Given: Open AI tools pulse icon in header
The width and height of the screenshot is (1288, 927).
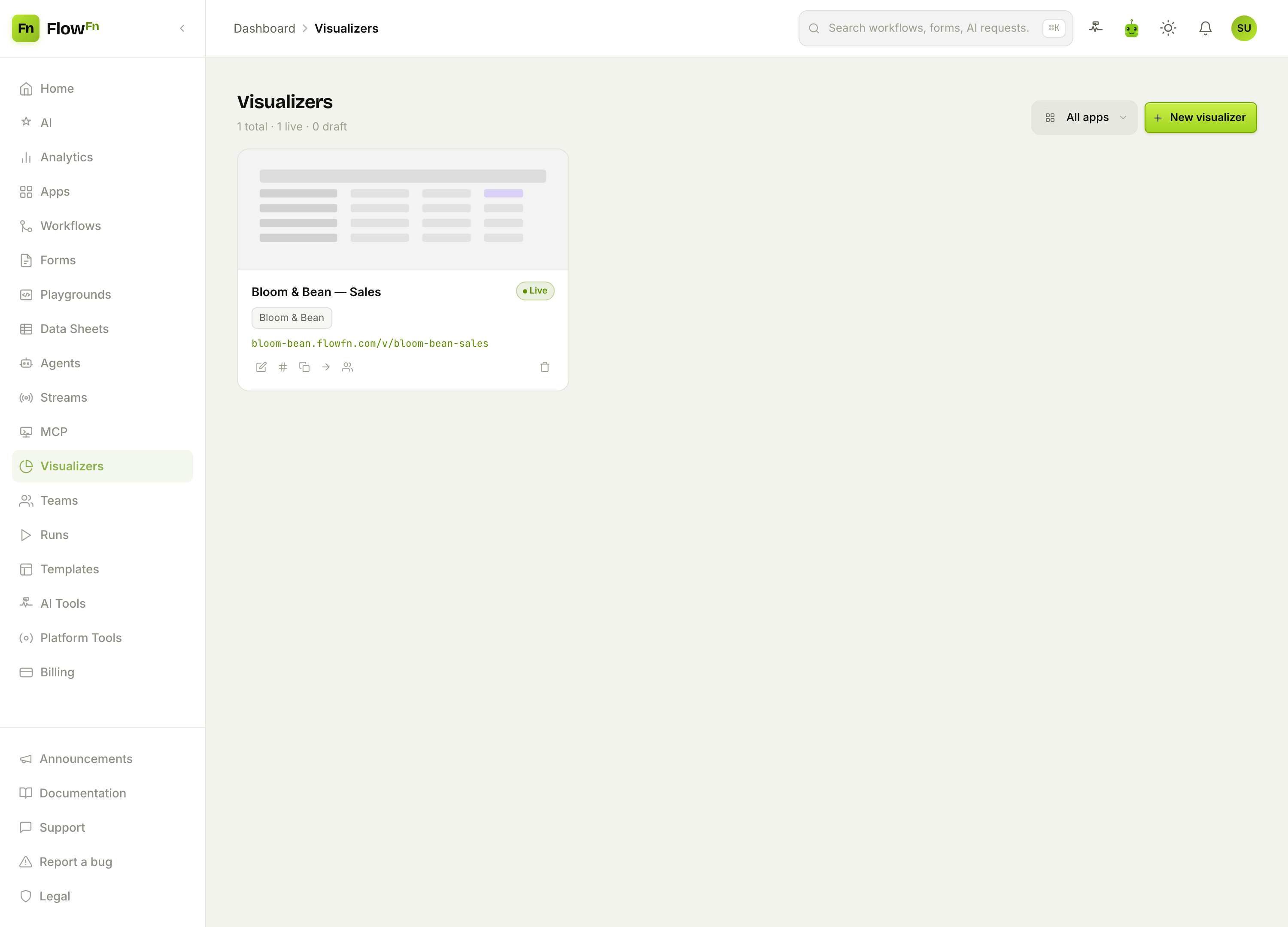Looking at the screenshot, I should click(1096, 28).
